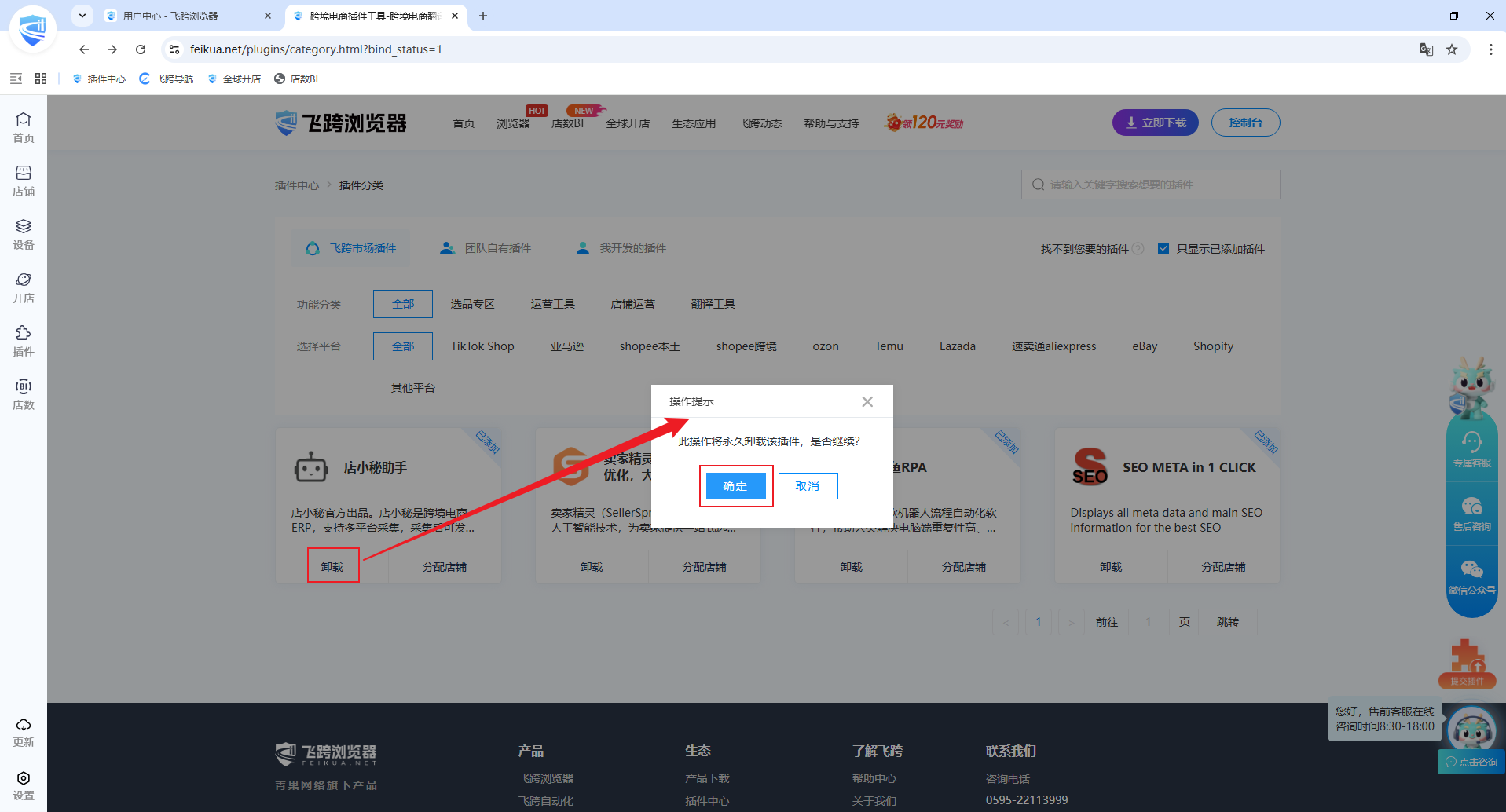Open the 控制台 console button

[x=1245, y=123]
